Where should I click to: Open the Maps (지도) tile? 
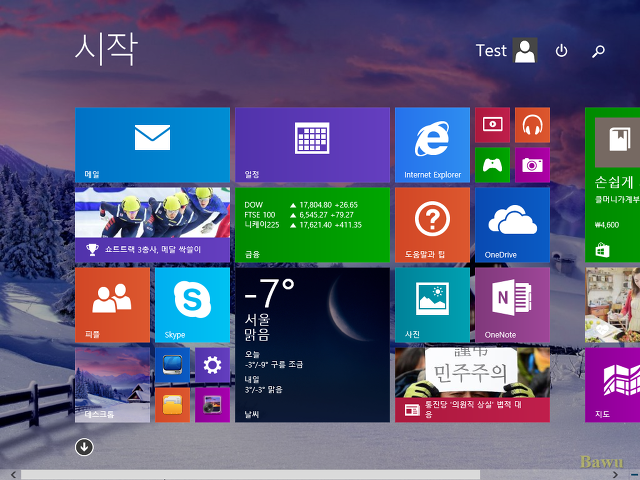pos(612,385)
